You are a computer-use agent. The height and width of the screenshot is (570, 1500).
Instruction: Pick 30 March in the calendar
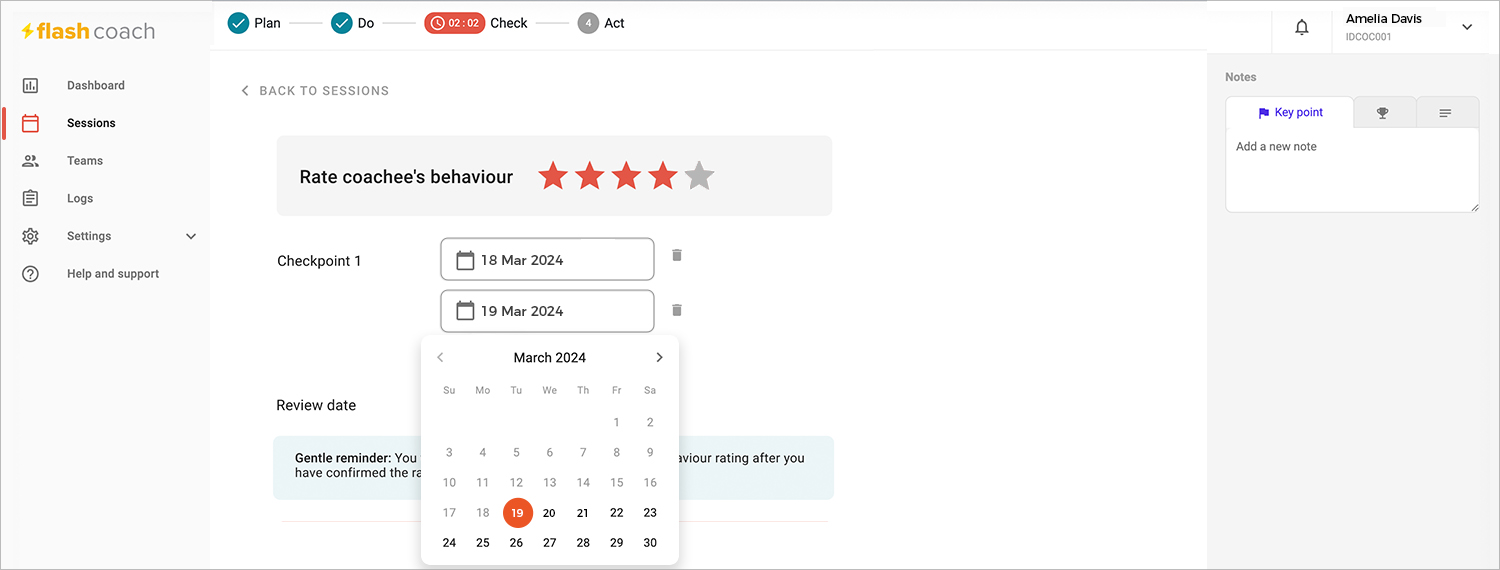(x=650, y=543)
